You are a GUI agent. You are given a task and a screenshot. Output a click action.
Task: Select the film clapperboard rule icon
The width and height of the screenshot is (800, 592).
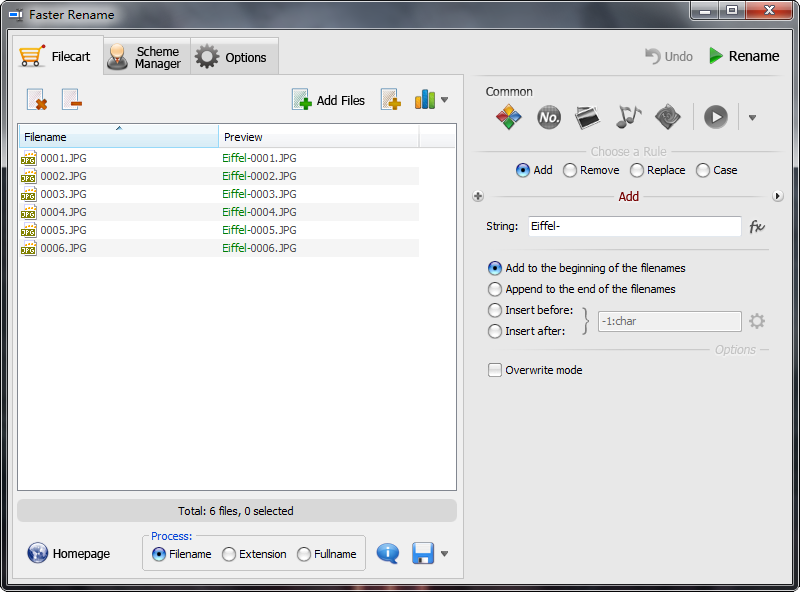click(x=589, y=117)
